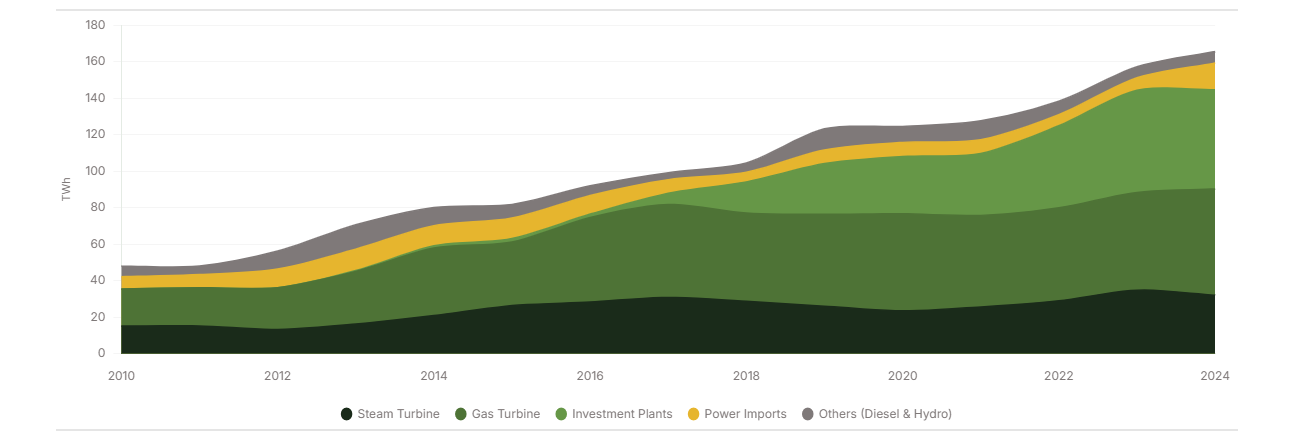Click the 2022 x-axis label

pos(1059,376)
